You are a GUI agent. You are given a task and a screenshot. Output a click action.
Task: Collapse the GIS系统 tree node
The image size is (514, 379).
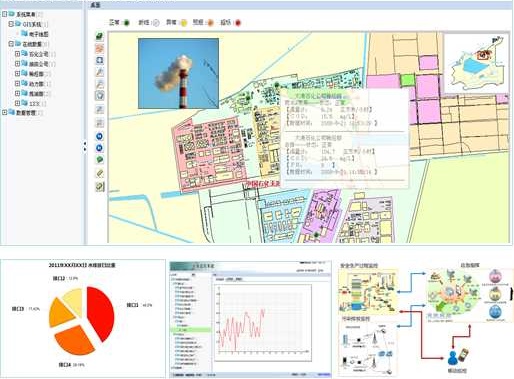click(11, 24)
